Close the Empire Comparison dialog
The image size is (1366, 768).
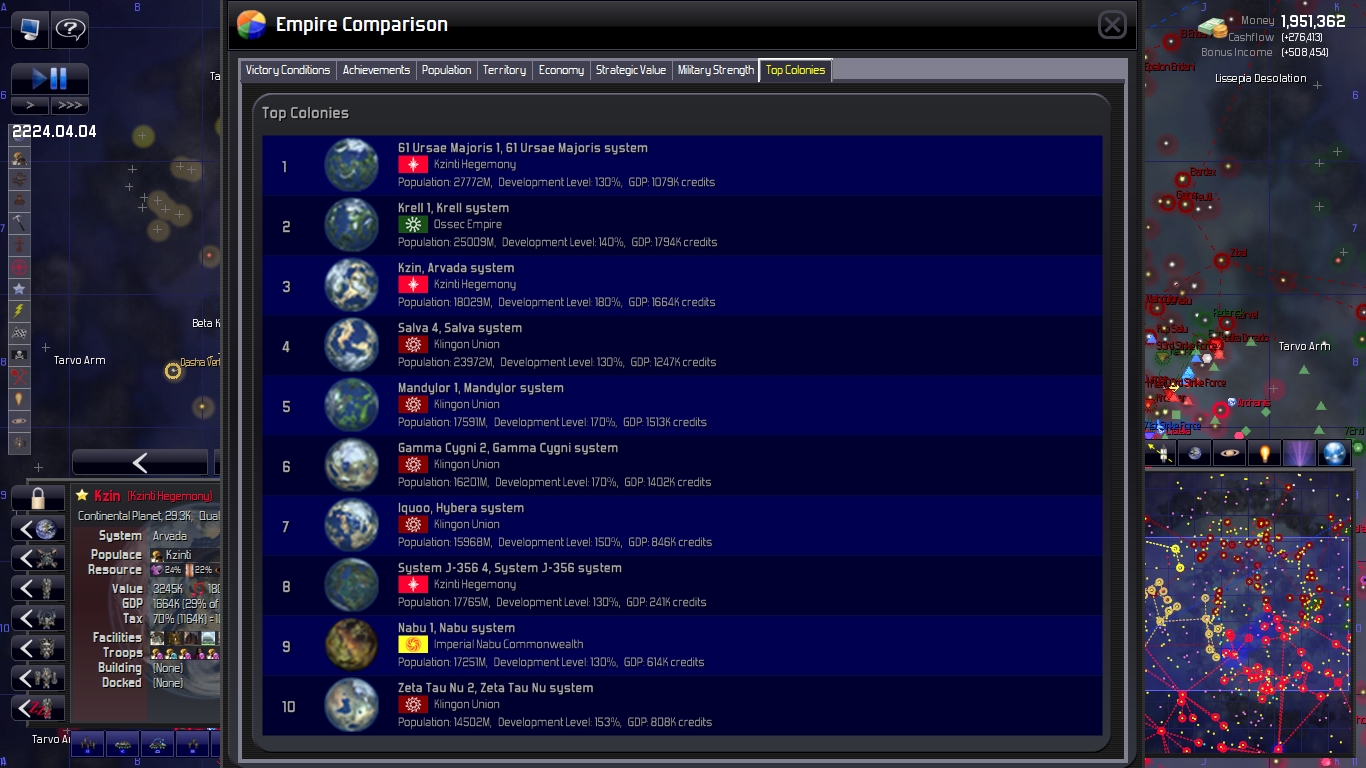[x=1112, y=25]
